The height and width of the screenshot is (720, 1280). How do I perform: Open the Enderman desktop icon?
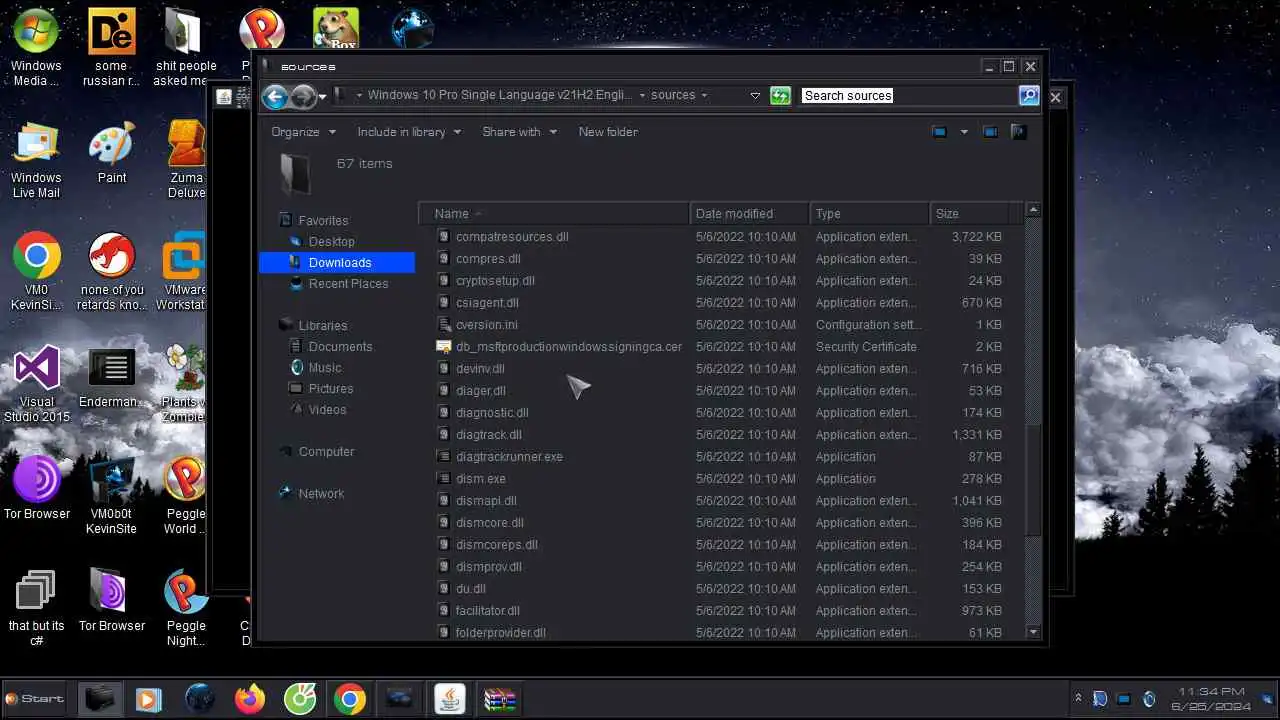click(x=110, y=378)
